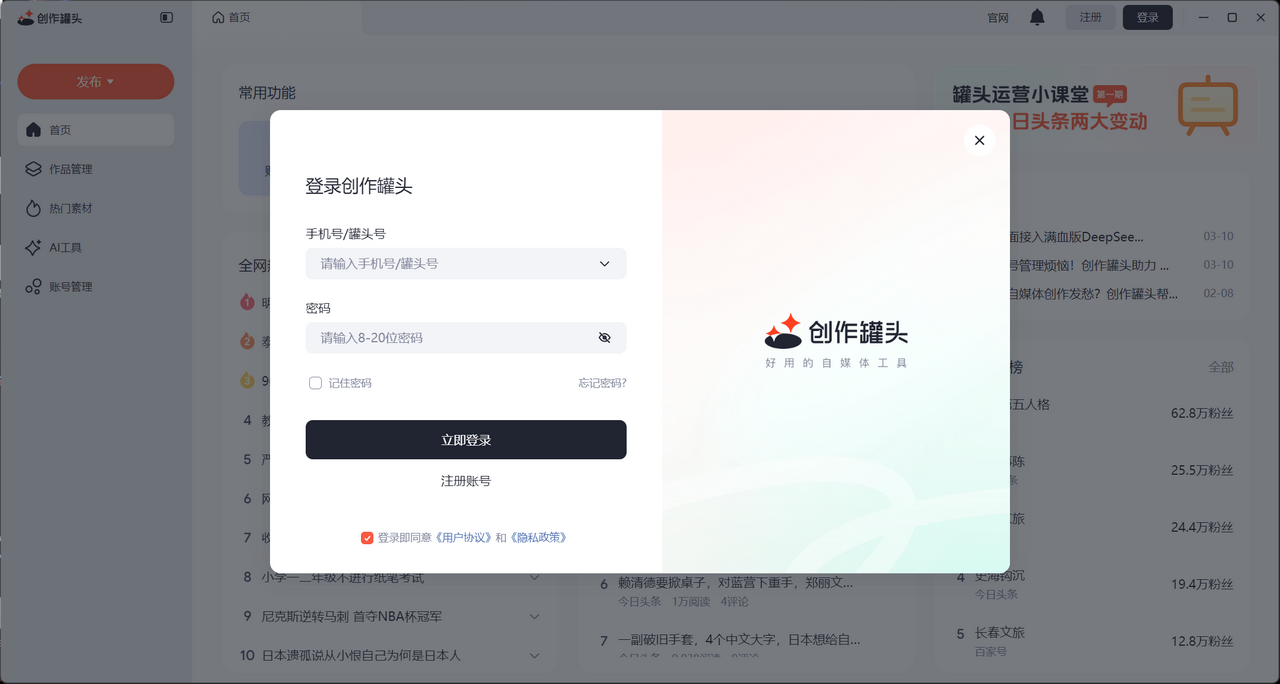Collapse the sidebar using the panel toggle icon

pos(166,17)
